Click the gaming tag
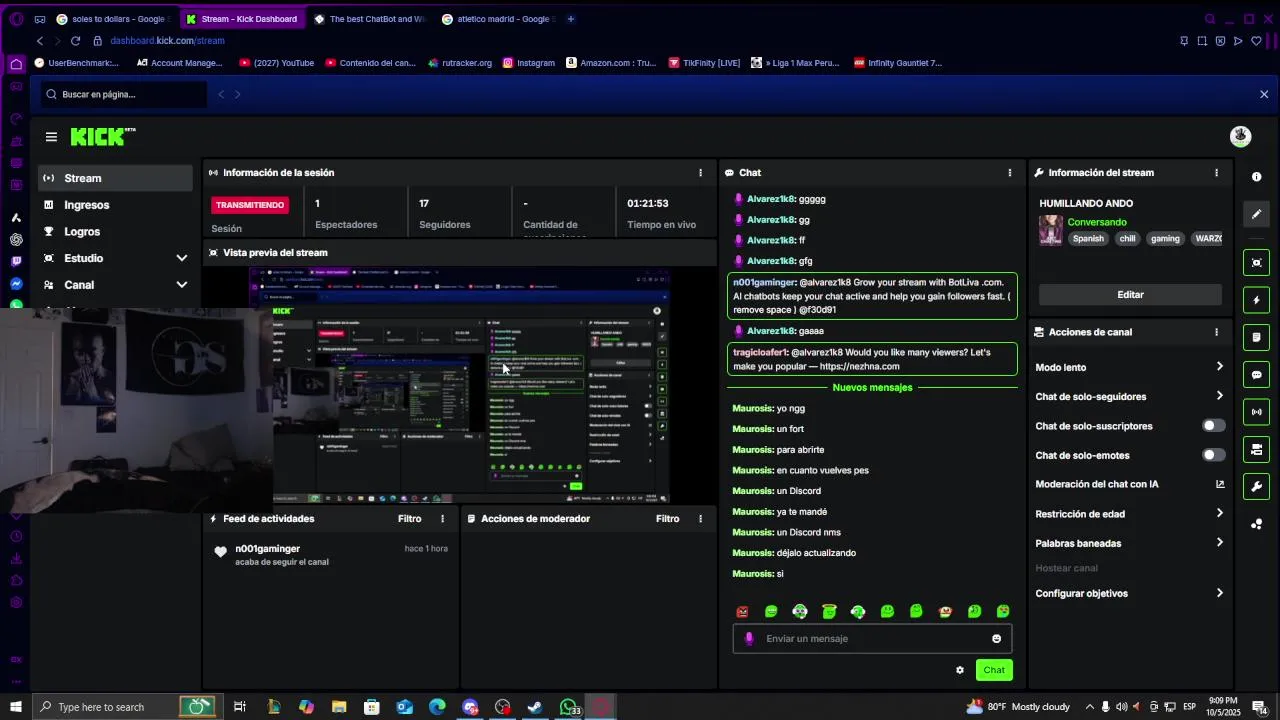The image size is (1280, 720). tap(1165, 239)
